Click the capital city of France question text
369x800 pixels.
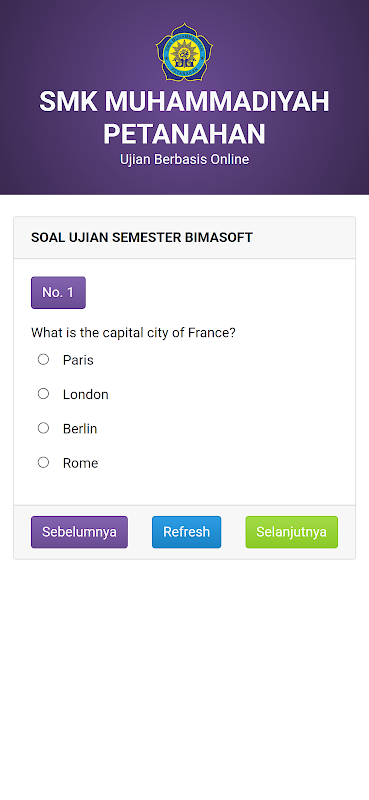click(x=133, y=333)
